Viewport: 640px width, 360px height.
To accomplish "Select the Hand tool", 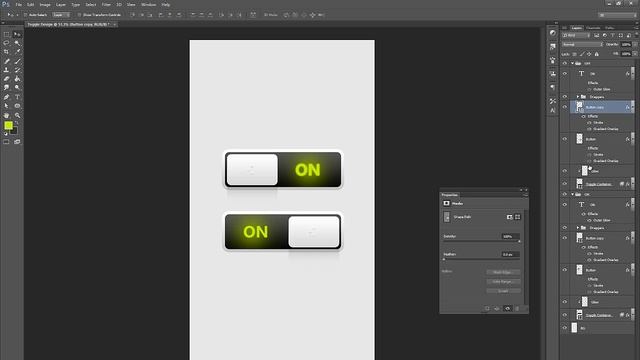I will pyautogui.click(x=7, y=116).
